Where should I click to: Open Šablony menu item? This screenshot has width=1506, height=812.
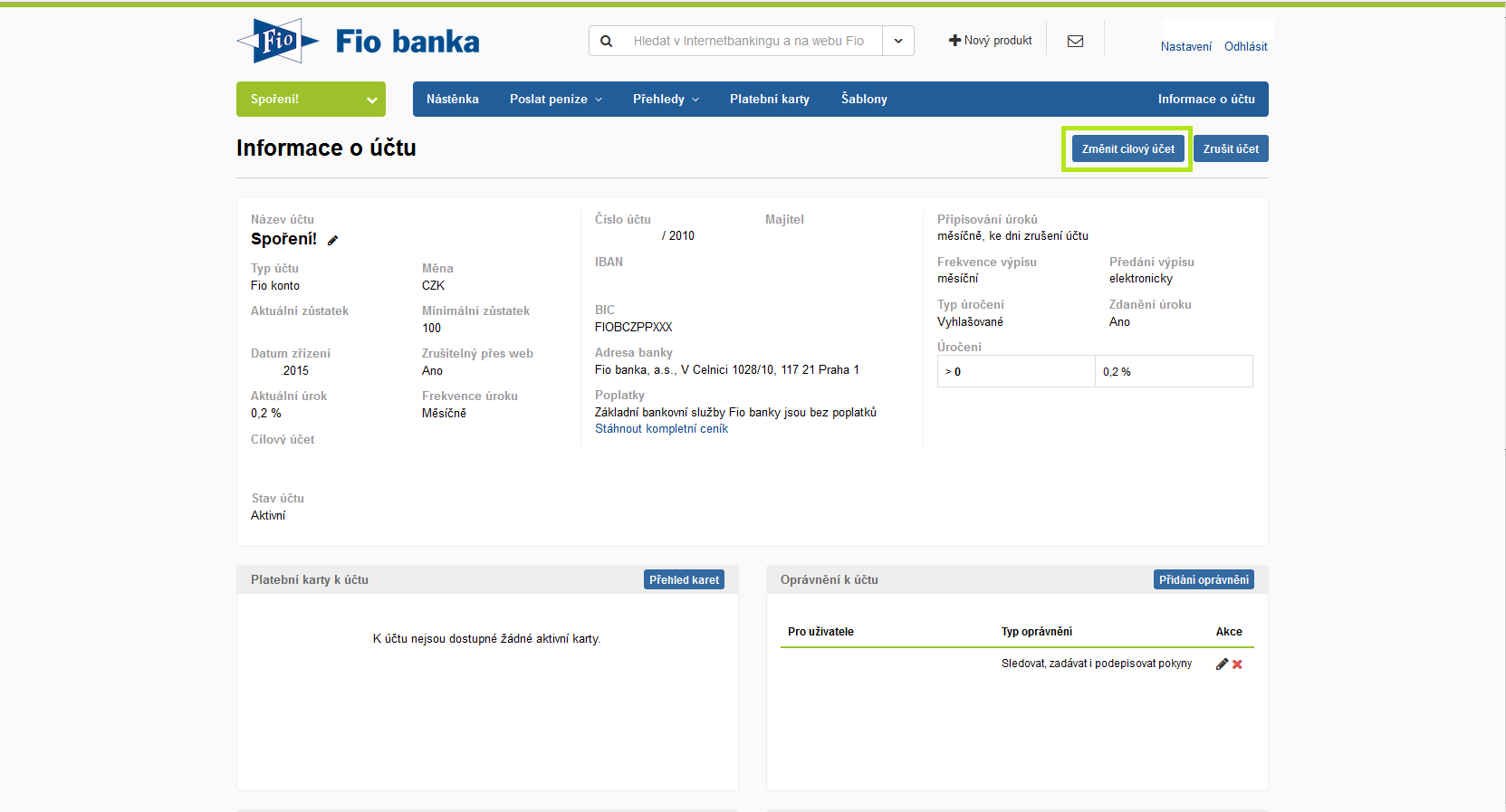[864, 99]
